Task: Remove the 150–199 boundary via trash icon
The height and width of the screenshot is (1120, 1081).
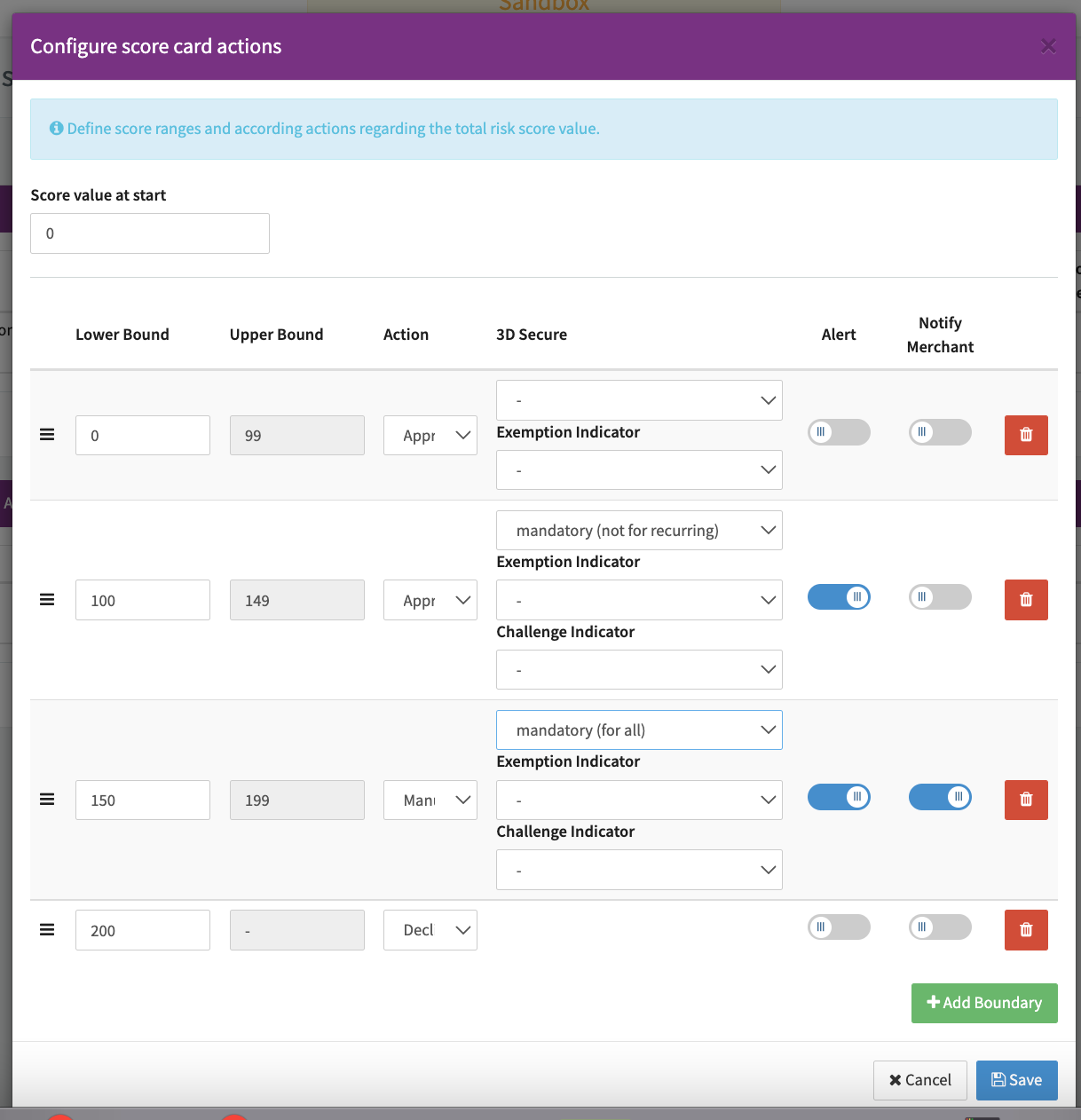Action: (1025, 800)
